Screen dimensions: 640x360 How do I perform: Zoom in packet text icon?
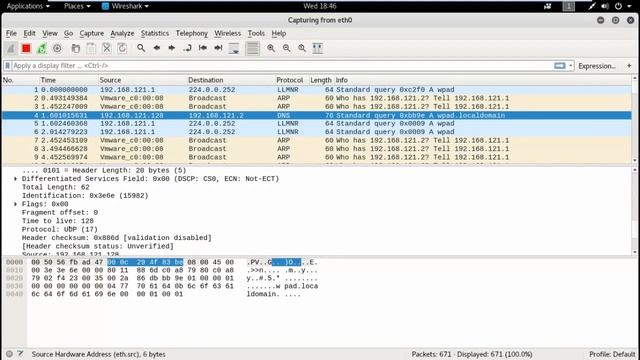point(271,48)
